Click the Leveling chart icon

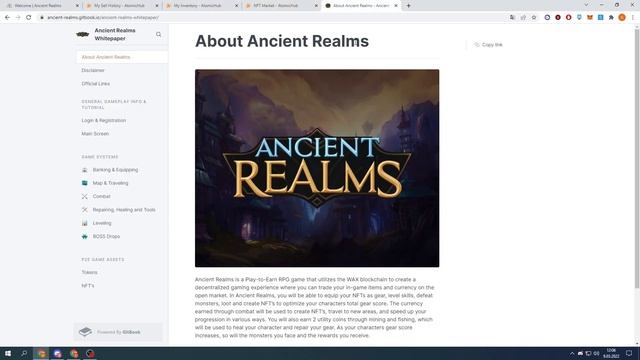coord(84,223)
